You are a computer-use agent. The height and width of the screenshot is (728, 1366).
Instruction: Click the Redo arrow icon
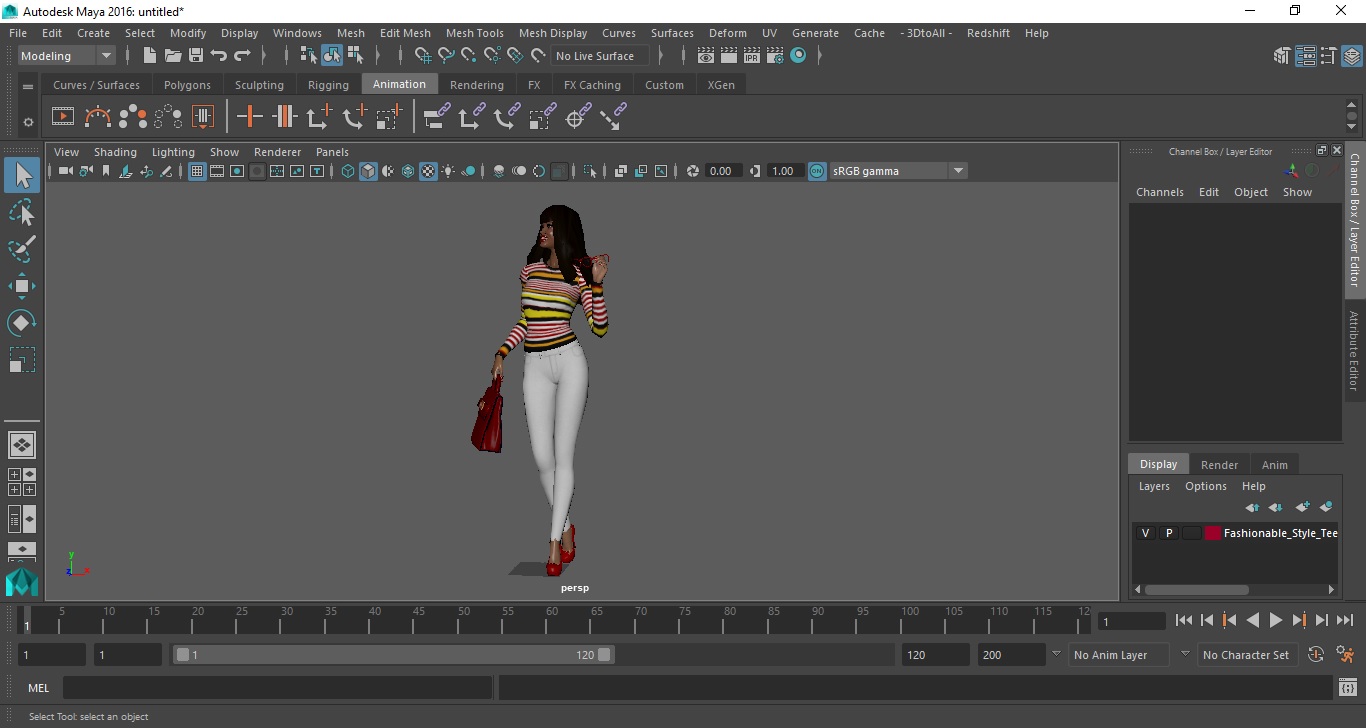tap(242, 56)
